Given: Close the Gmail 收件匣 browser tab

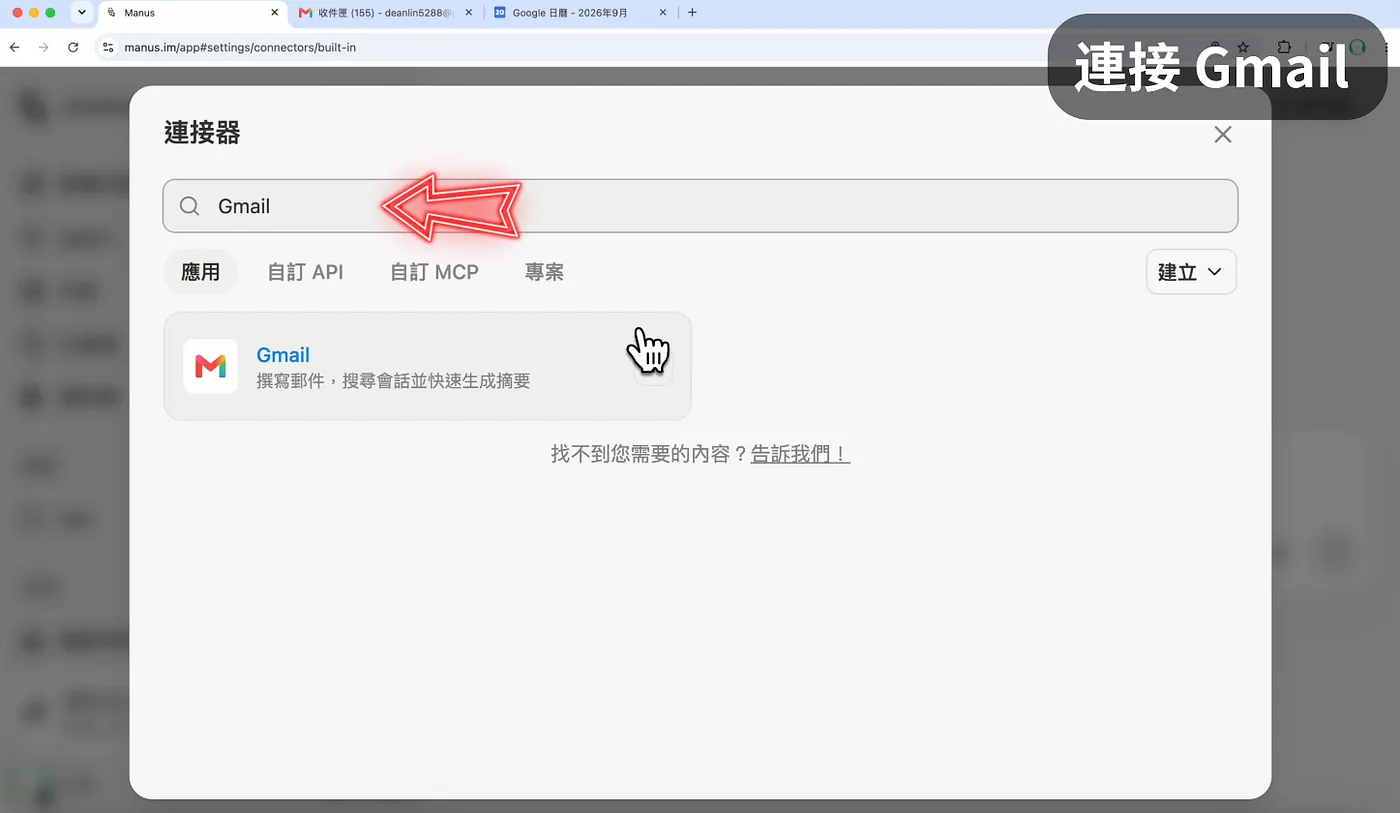Looking at the screenshot, I should tap(469, 13).
